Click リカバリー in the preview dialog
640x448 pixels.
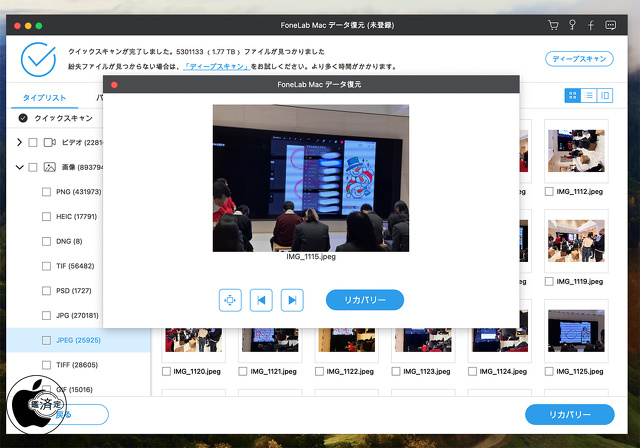365,300
